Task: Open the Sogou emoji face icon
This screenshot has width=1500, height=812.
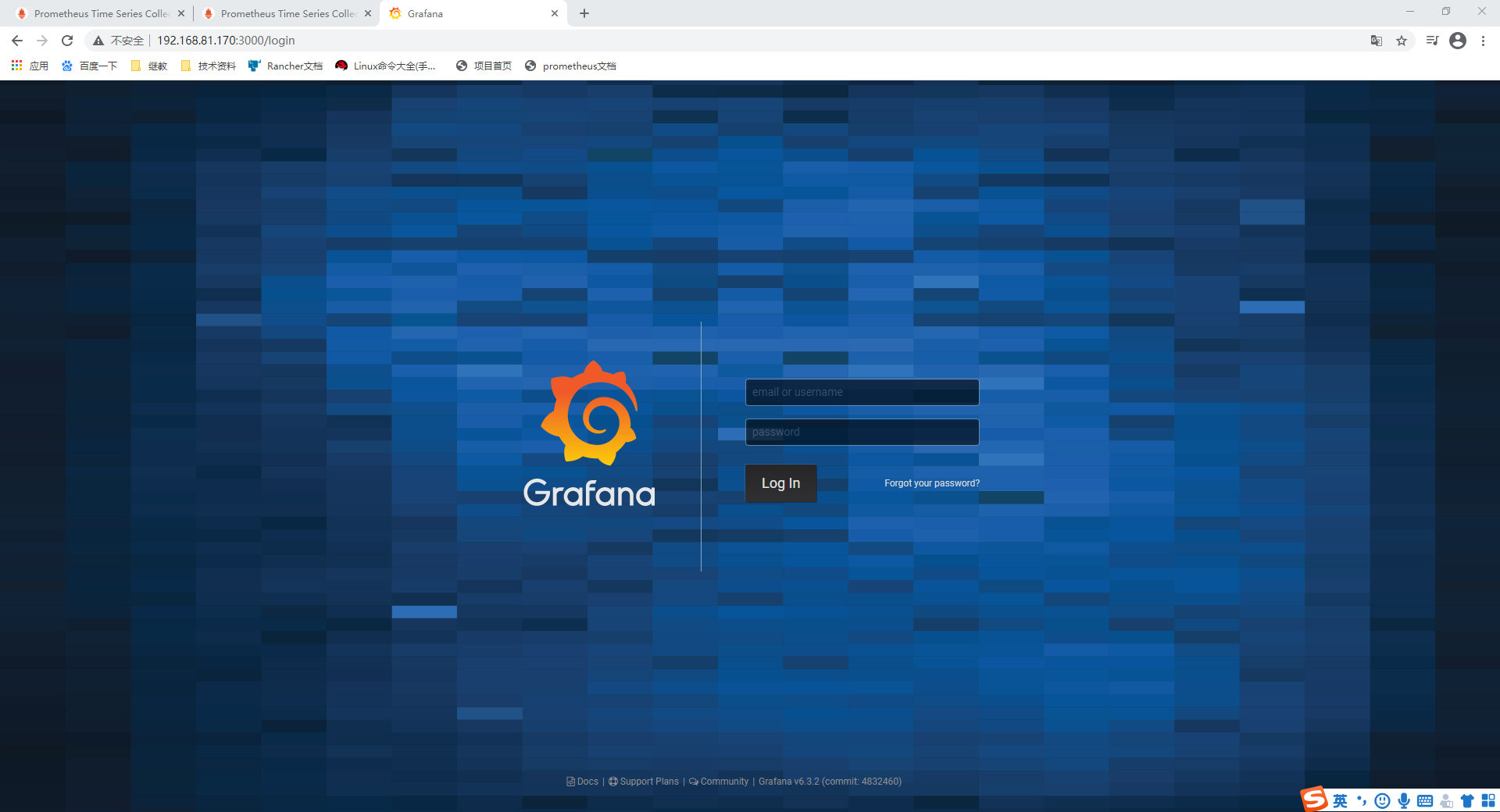Action: (x=1382, y=801)
